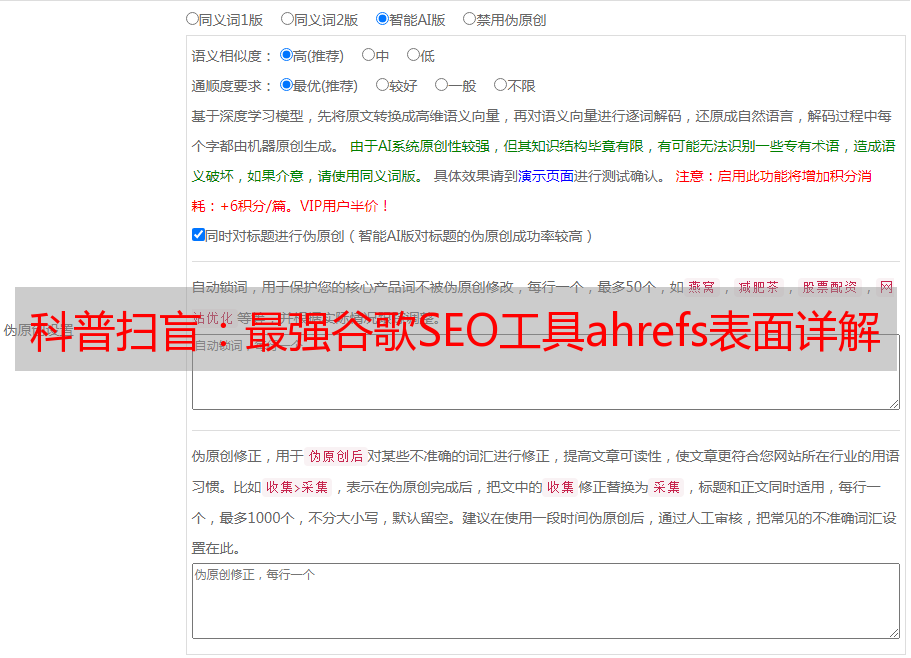Click the 减肥茶 example keyword tag

(x=759, y=287)
